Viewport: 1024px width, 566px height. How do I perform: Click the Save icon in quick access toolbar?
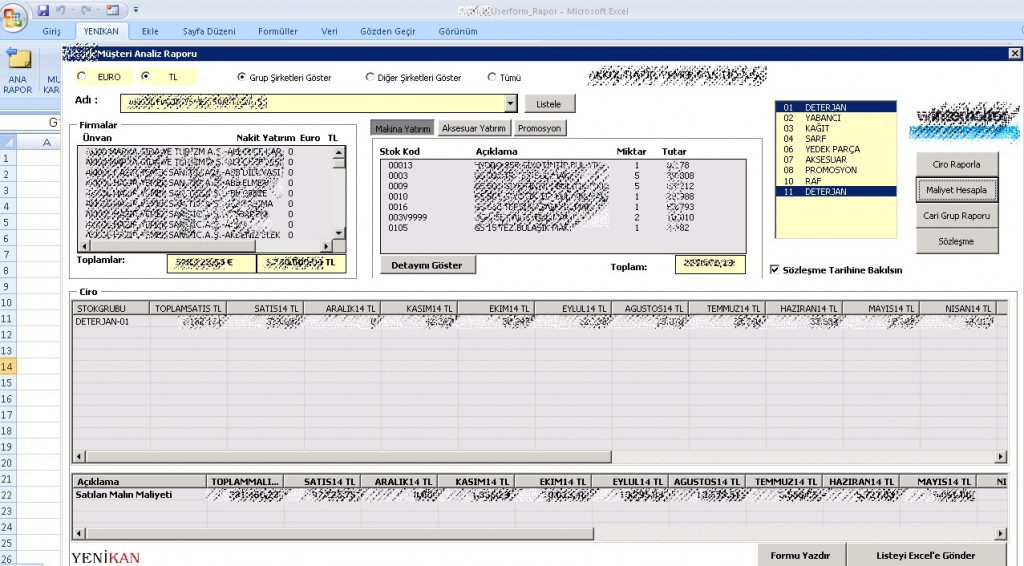coord(43,10)
